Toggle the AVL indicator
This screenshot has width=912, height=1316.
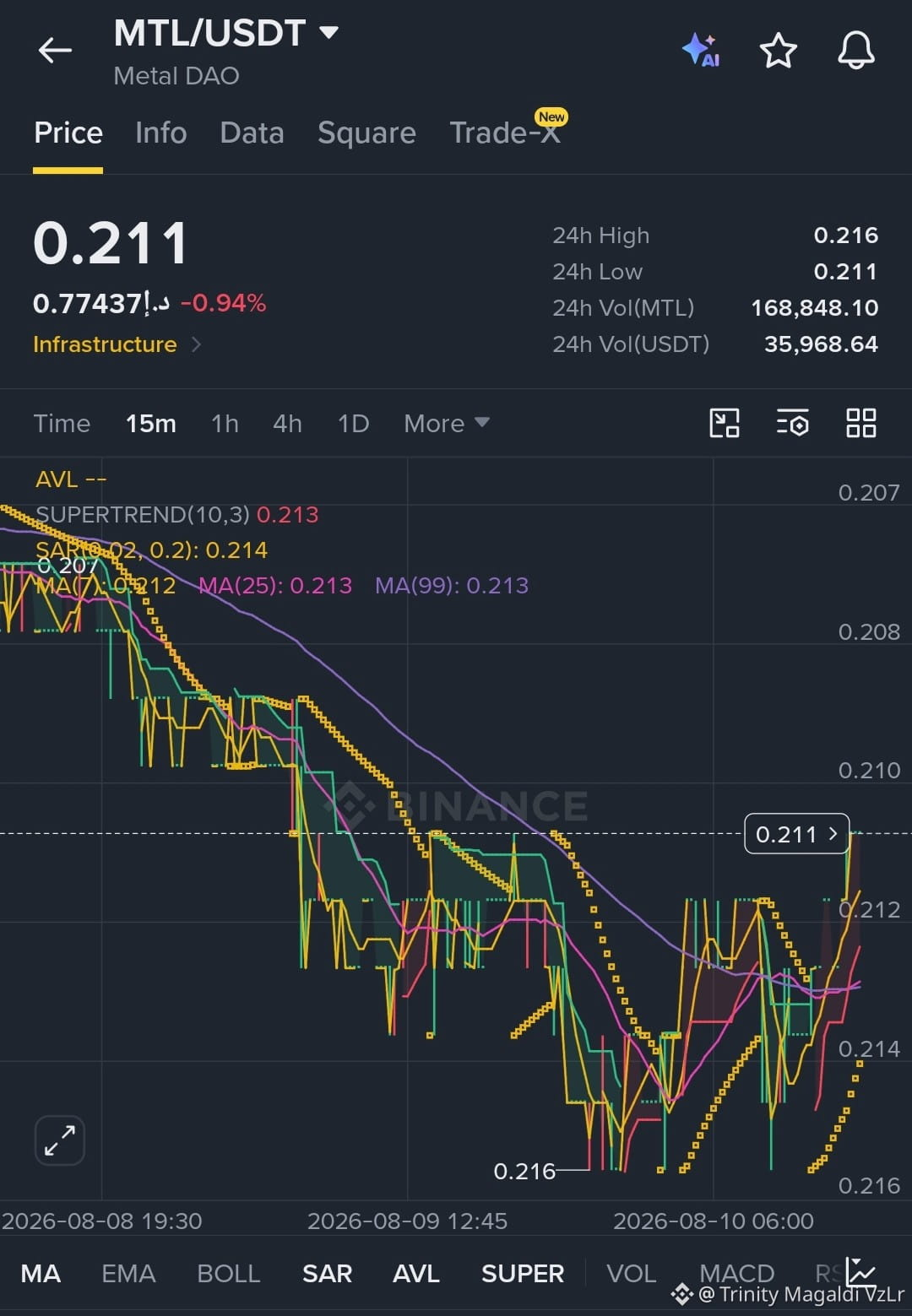[x=416, y=1273]
